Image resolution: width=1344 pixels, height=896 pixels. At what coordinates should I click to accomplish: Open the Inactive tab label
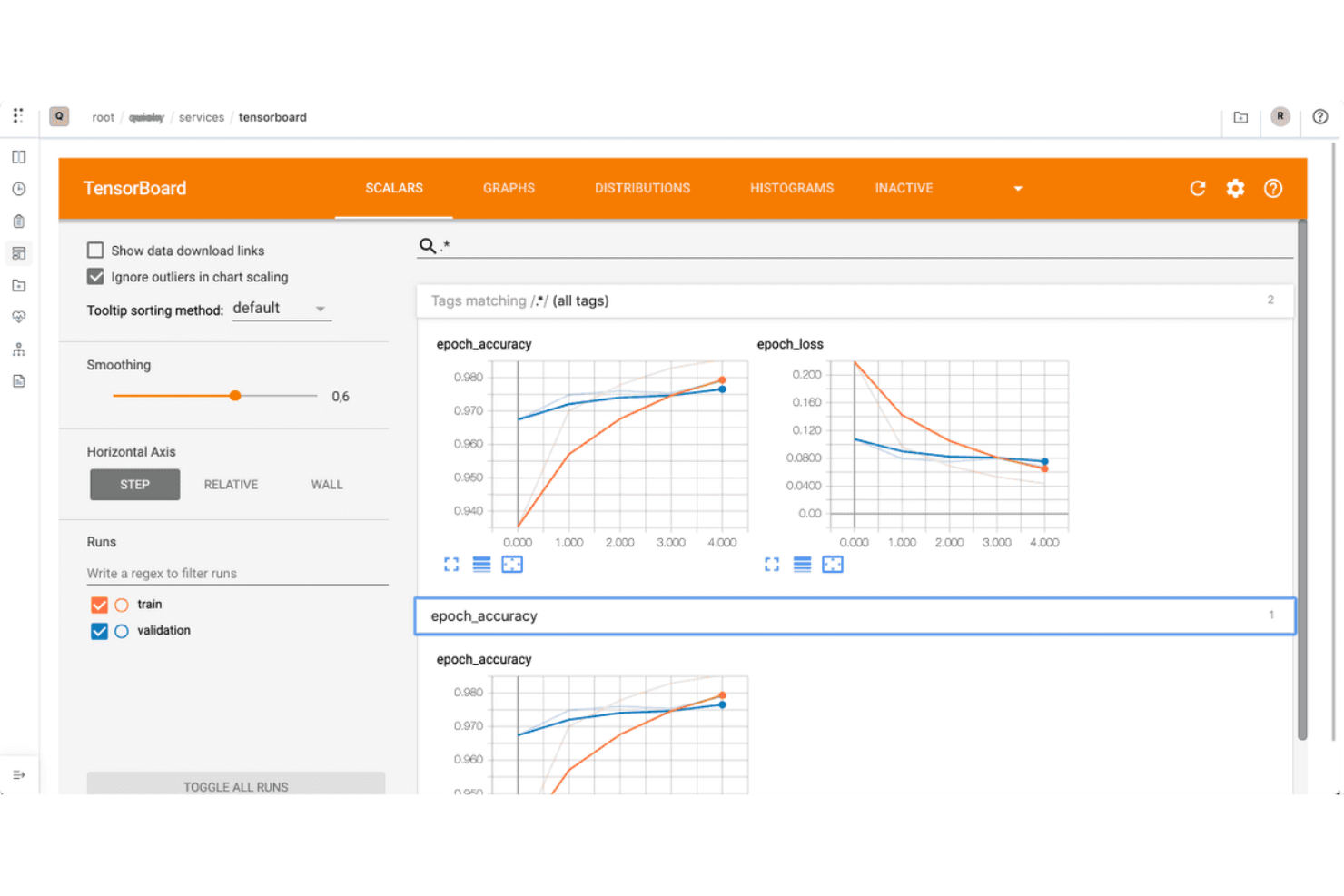904,188
